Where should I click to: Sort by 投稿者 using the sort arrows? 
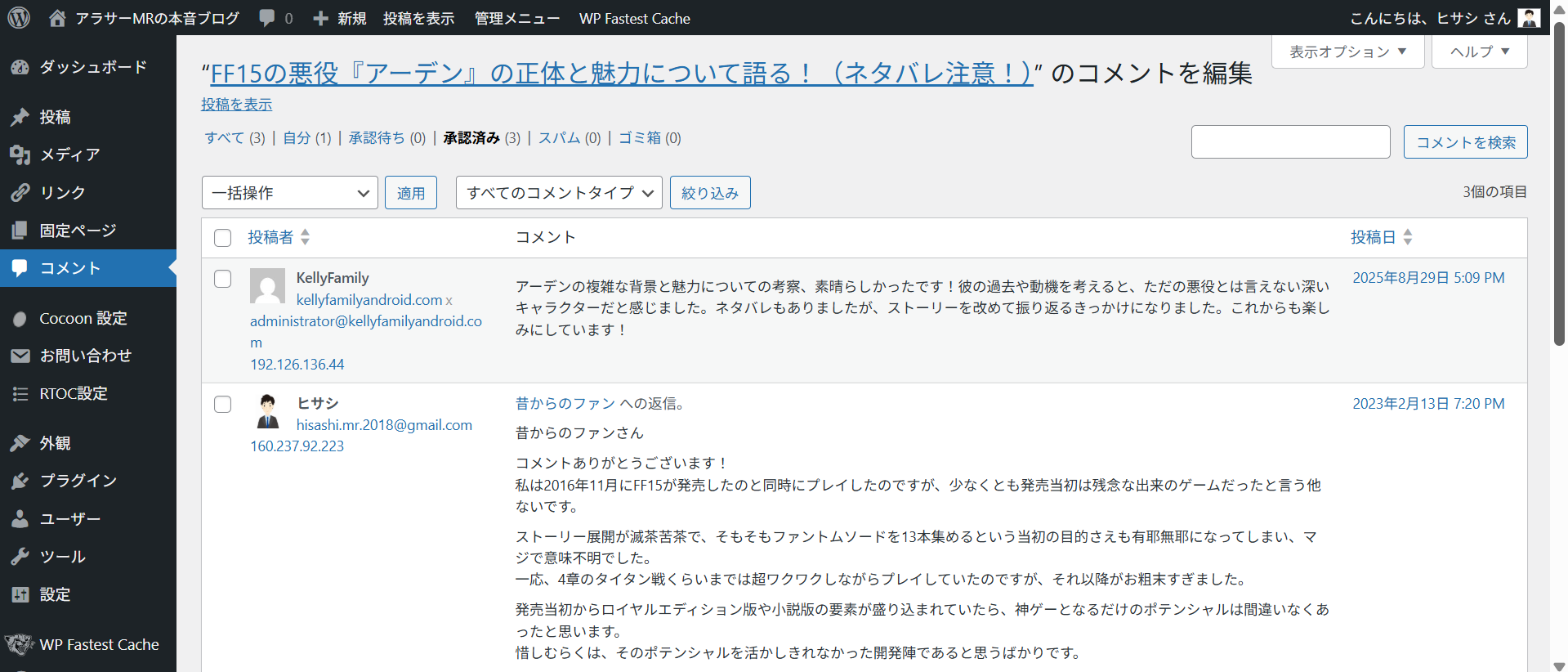pyautogui.click(x=305, y=237)
